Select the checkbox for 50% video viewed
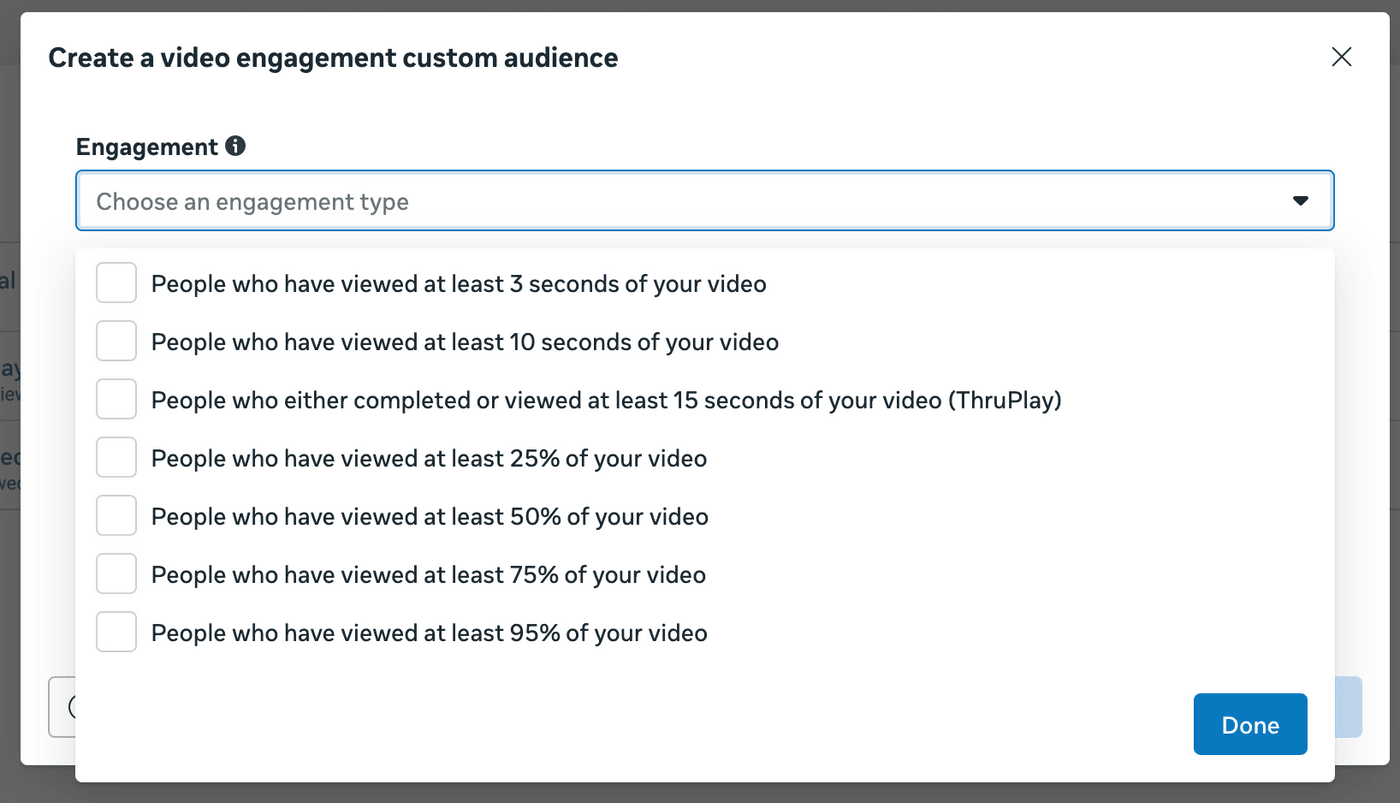Image resolution: width=1400 pixels, height=803 pixels. tap(116, 517)
